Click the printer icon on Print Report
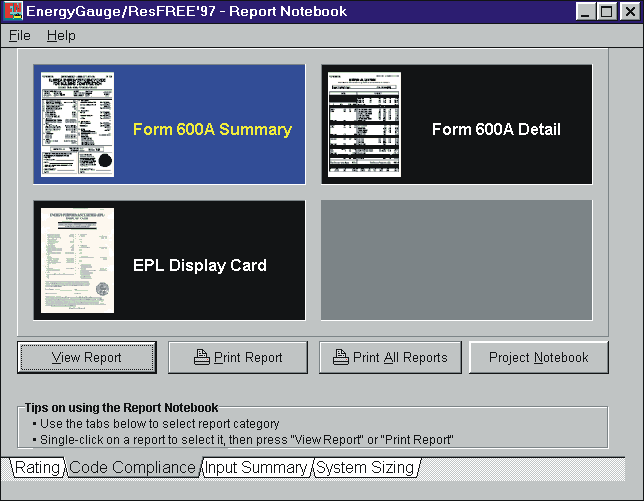 coord(202,357)
